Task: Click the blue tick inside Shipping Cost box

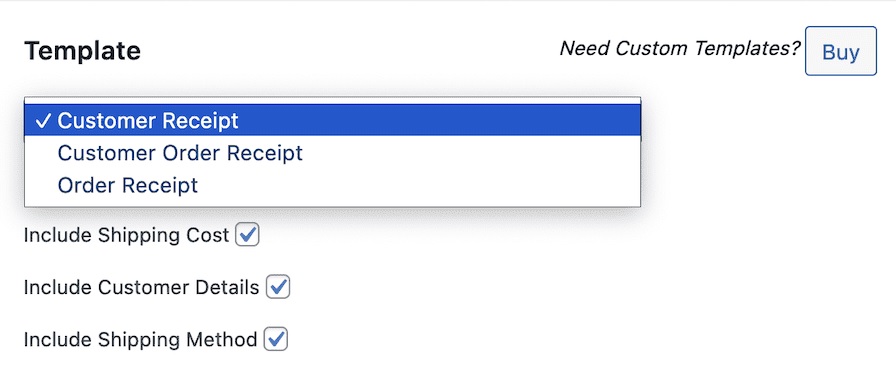Action: pyautogui.click(x=247, y=234)
